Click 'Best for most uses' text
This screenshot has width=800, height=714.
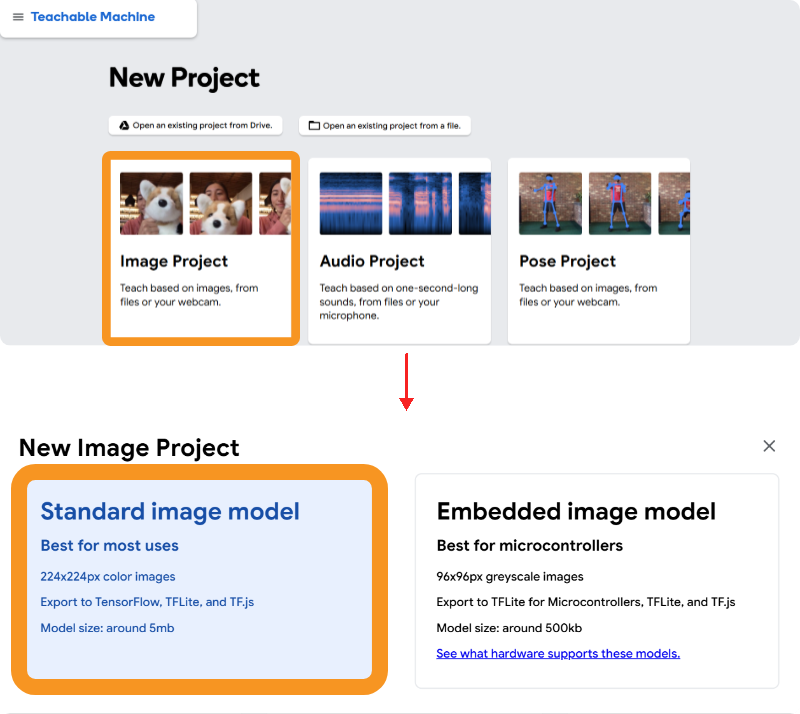point(110,546)
